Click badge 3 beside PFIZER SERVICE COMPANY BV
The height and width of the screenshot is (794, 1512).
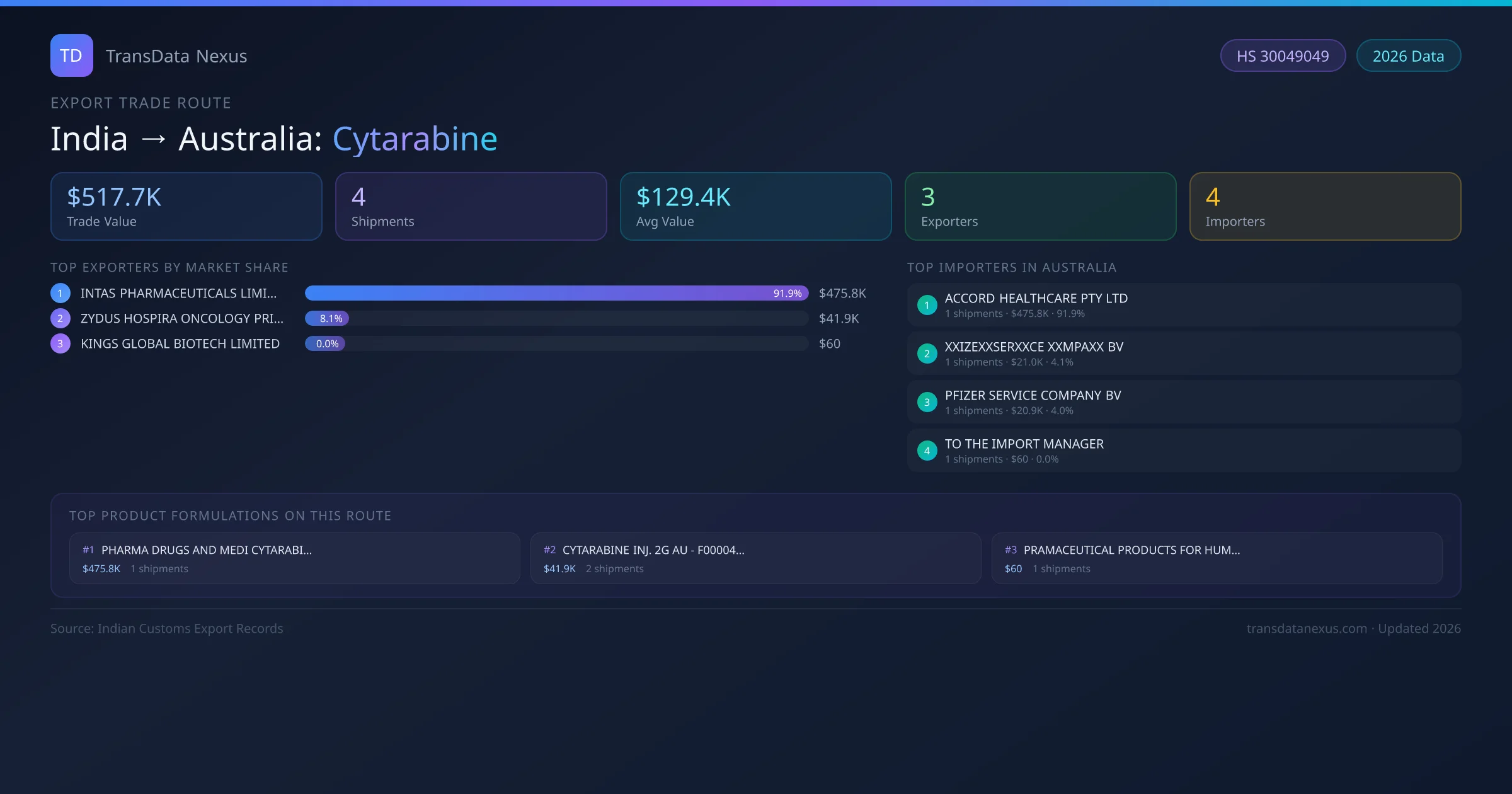tap(927, 402)
